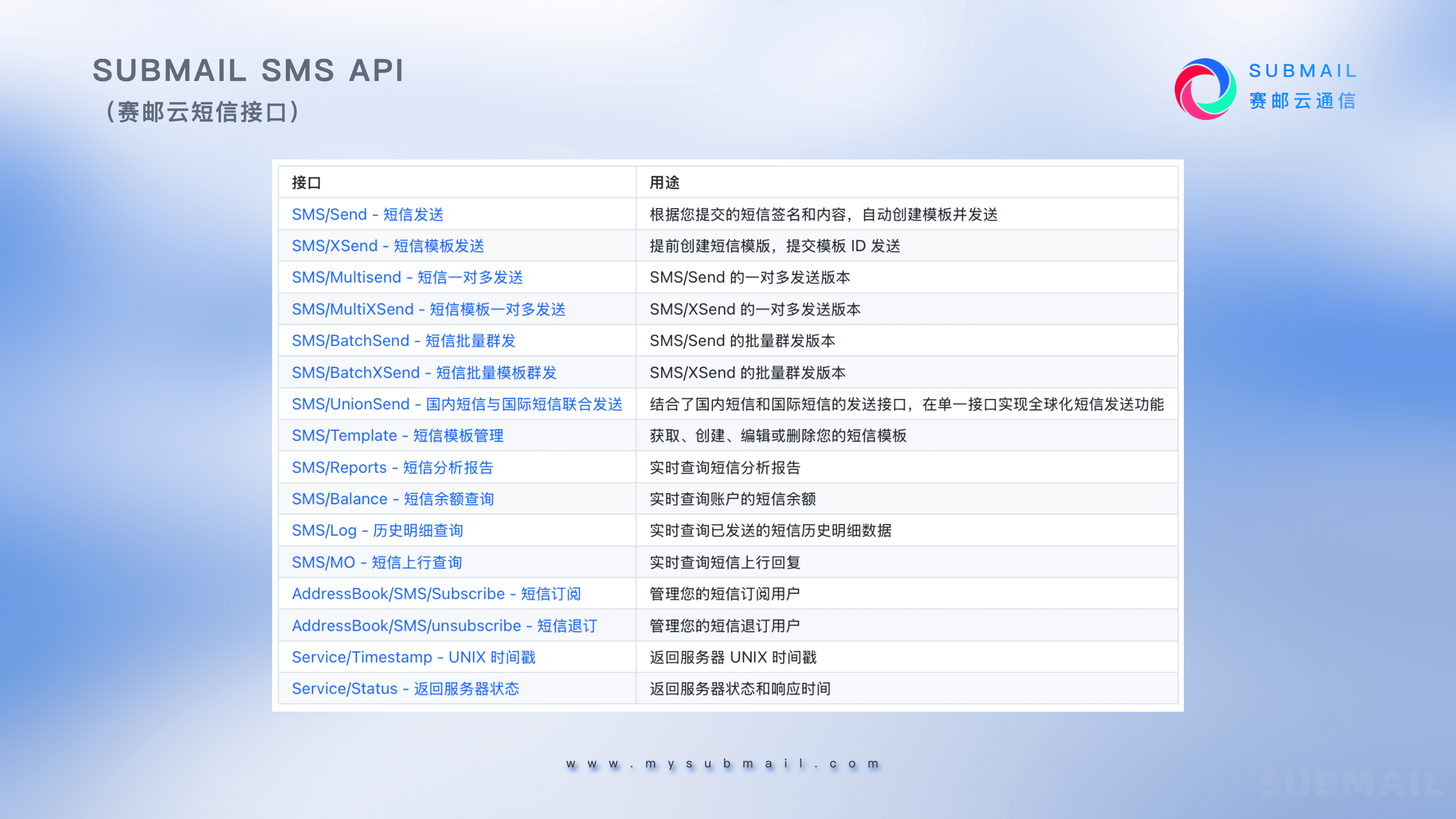Click the SUBMAIL 赛邮云通信 brand text
1456x819 pixels.
click(x=1302, y=86)
